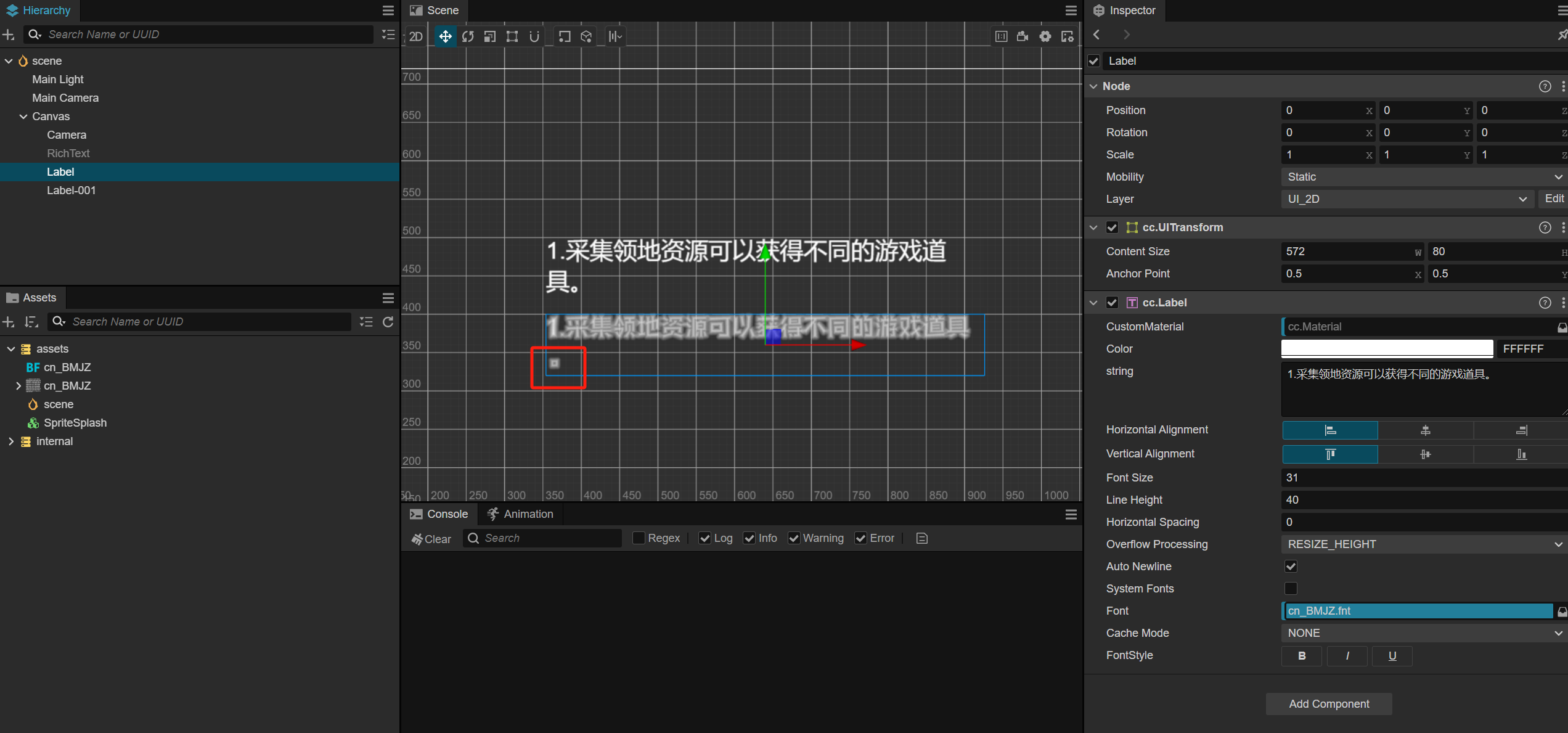
Task: Click the reference image icon in Scene toolbar
Action: click(1068, 36)
